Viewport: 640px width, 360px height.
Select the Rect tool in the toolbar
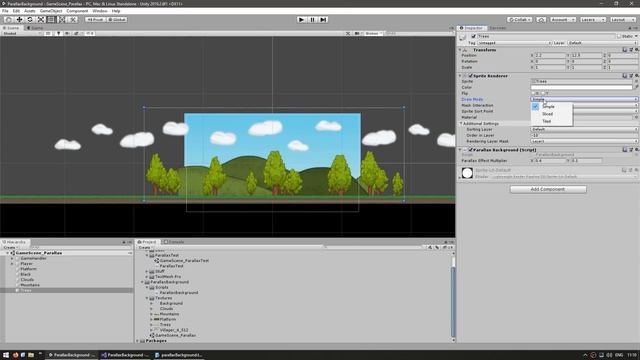coord(51,19)
